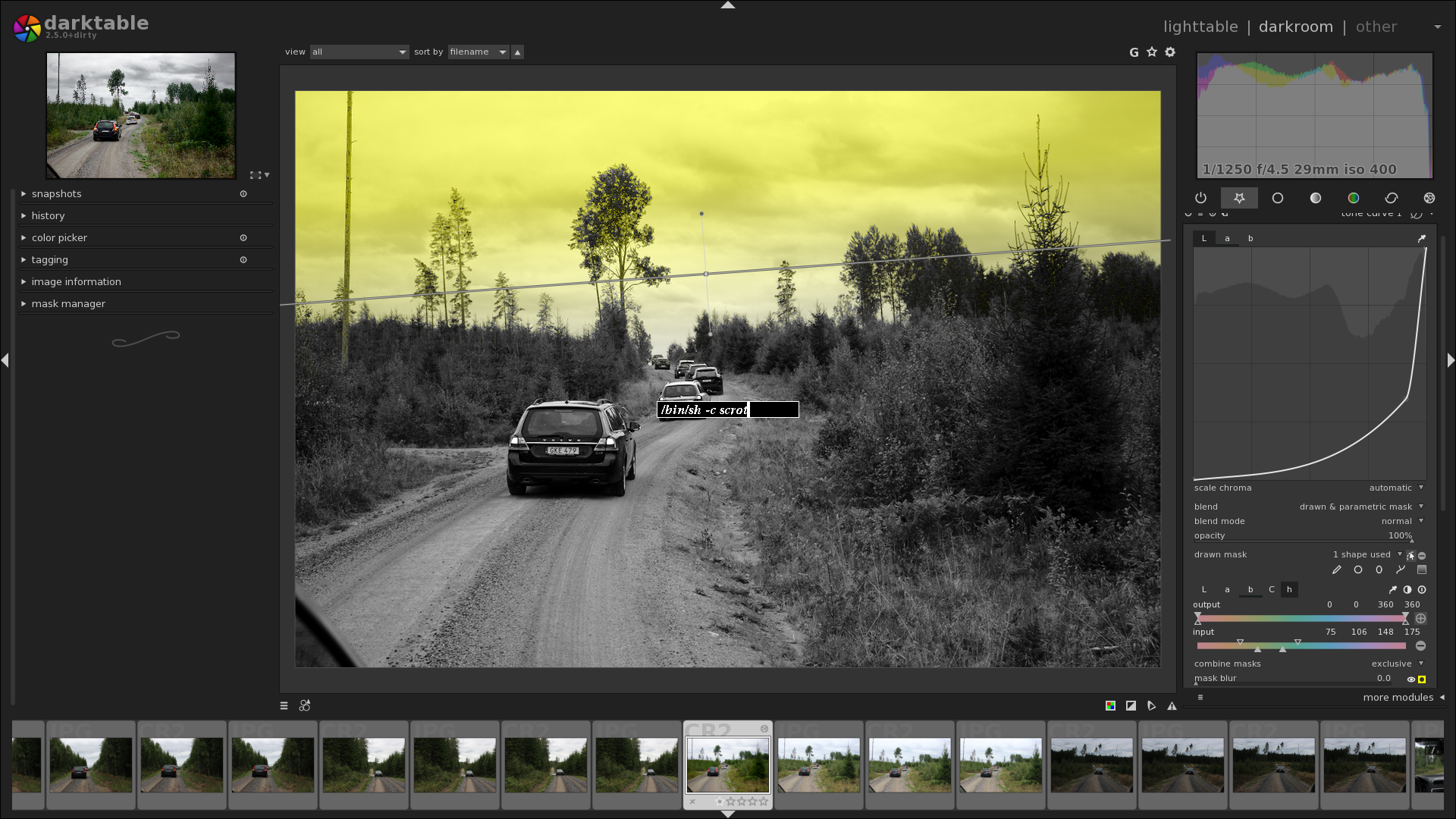This screenshot has width=1456, height=819.
Task: Open the correction group arrows icon
Action: coord(1392,198)
